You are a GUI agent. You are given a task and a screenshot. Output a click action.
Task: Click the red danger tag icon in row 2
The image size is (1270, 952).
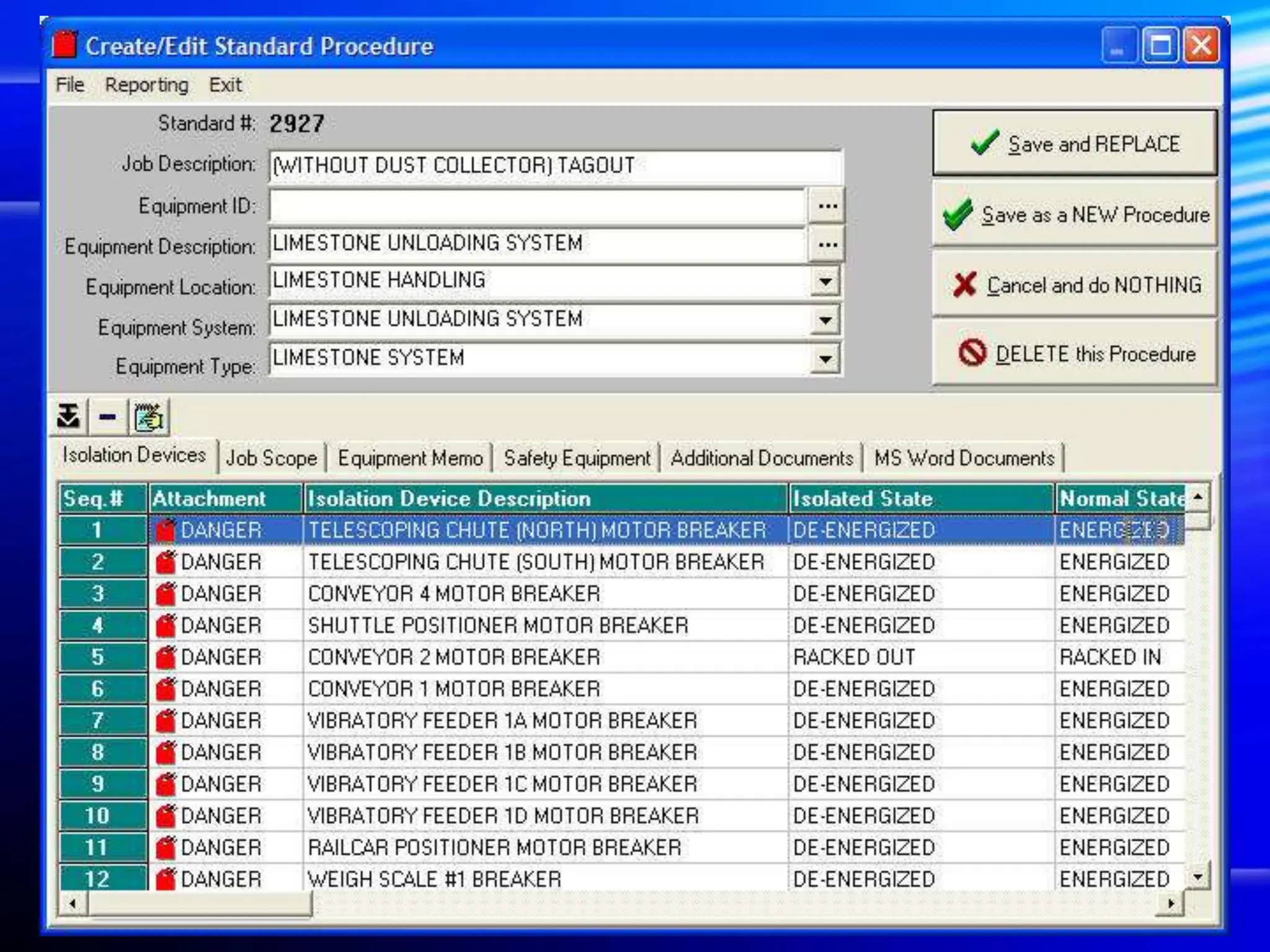[166, 562]
